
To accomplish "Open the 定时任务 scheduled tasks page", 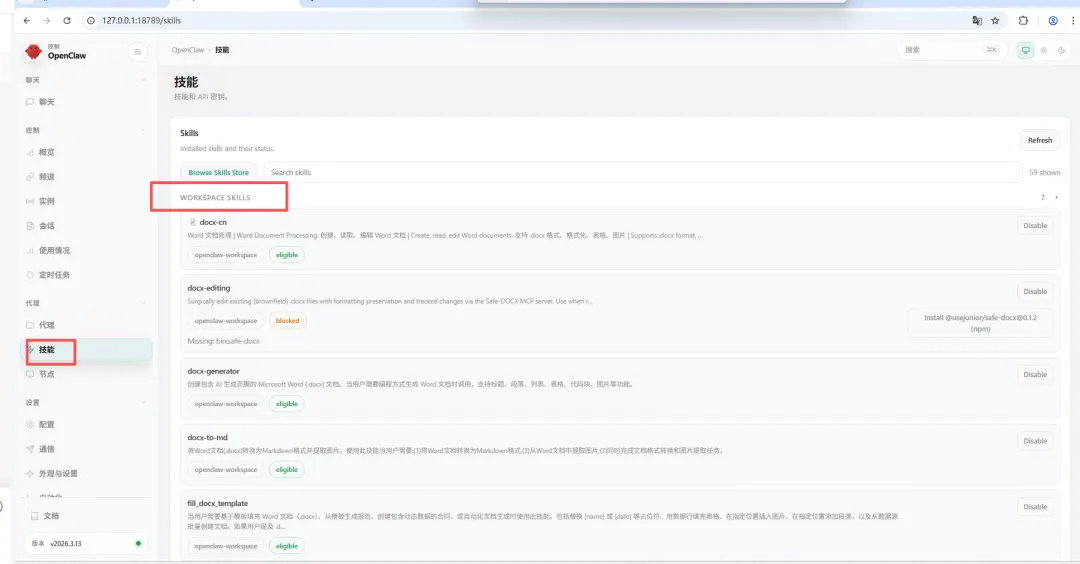I will click(x=86, y=275).
